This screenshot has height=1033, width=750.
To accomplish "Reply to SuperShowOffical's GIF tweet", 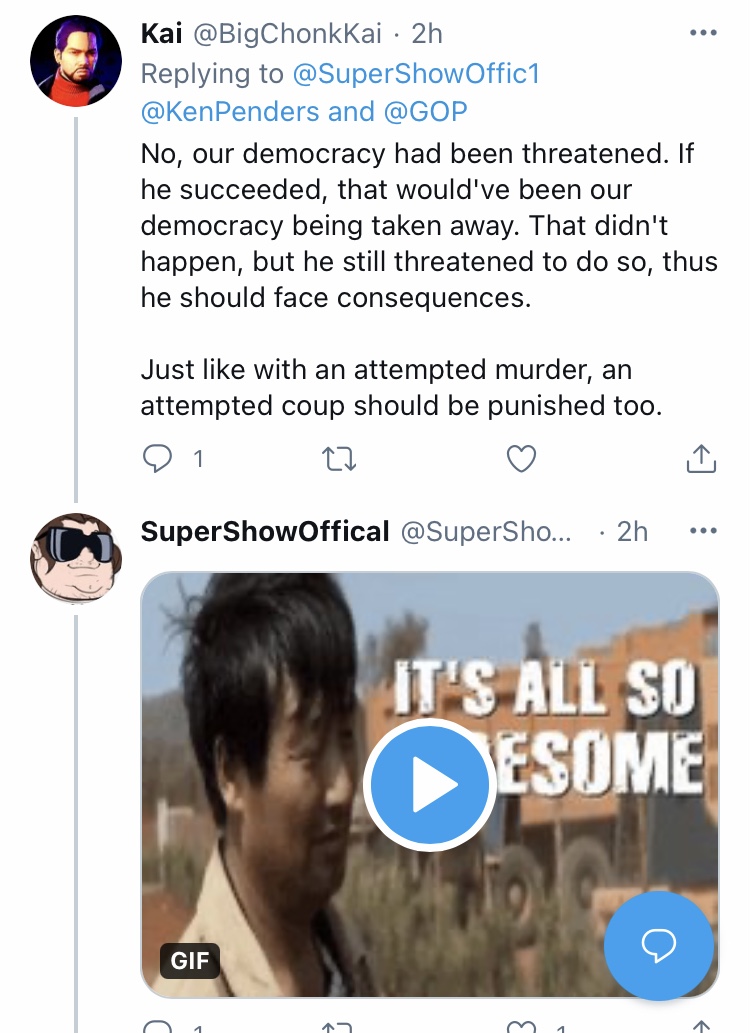I will pyautogui.click(x=158, y=1026).
